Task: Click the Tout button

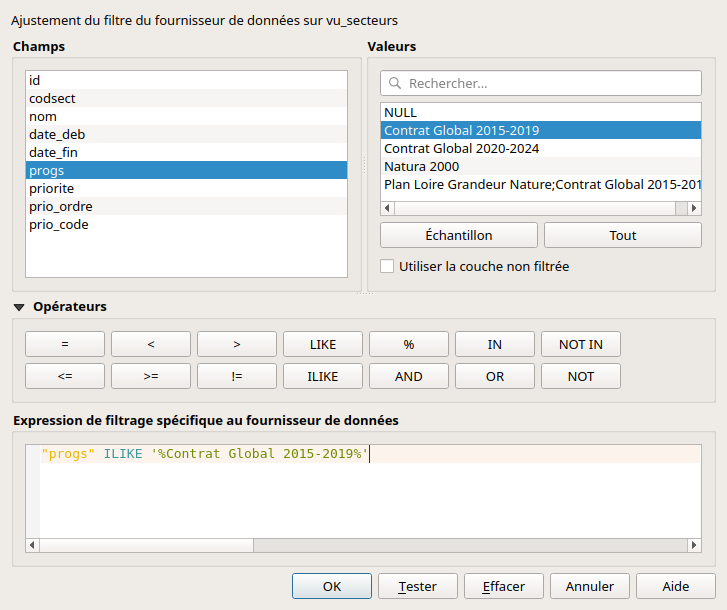Action: click(x=622, y=235)
